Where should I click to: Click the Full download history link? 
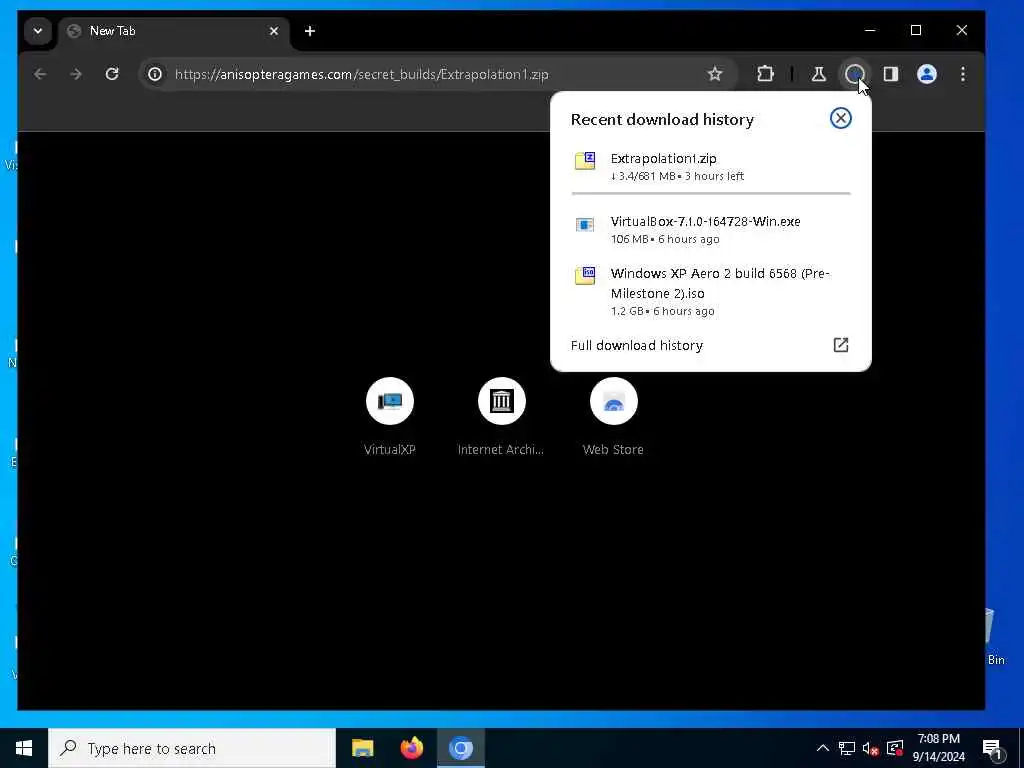pyautogui.click(x=637, y=345)
